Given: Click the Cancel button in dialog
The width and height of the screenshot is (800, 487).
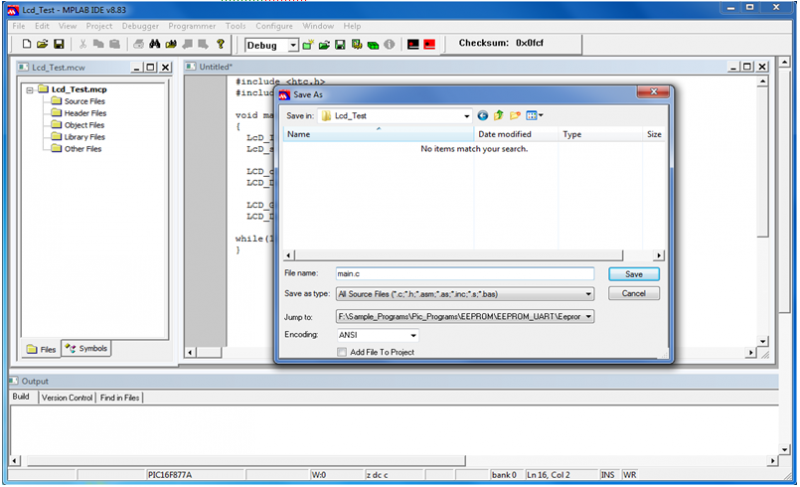Looking at the screenshot, I should point(634,293).
